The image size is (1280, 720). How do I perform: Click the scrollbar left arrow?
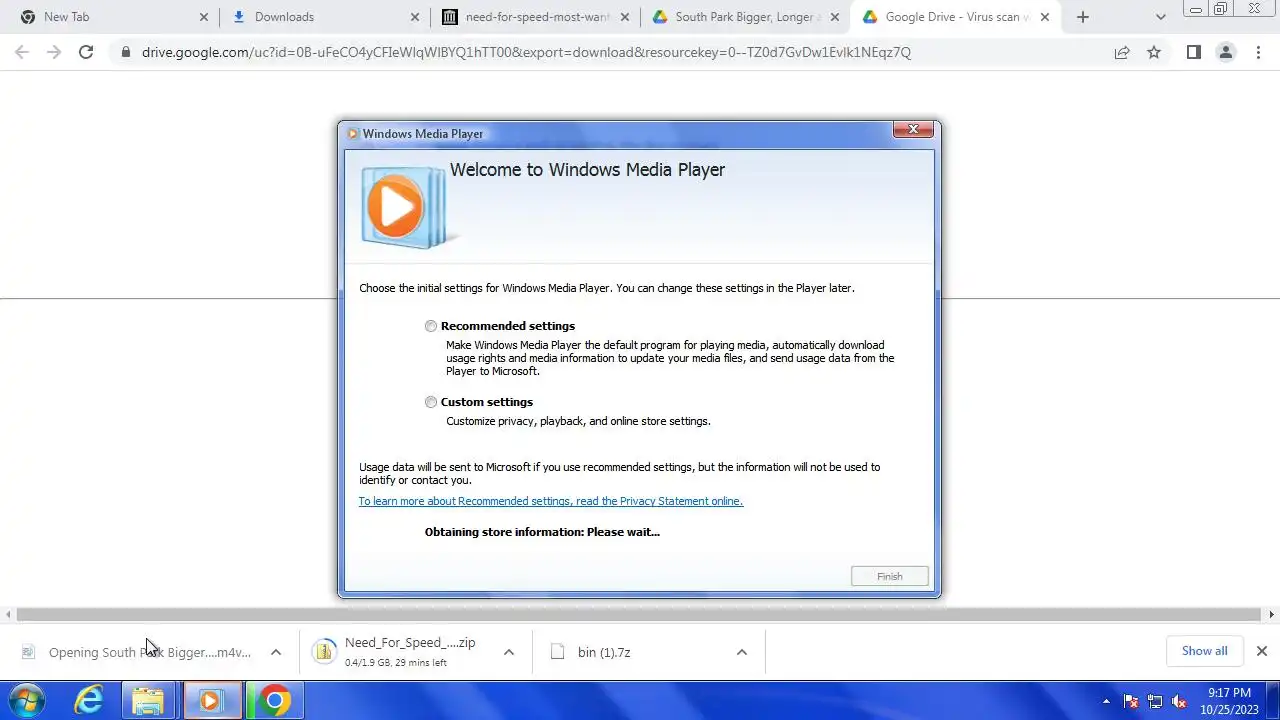coord(8,615)
